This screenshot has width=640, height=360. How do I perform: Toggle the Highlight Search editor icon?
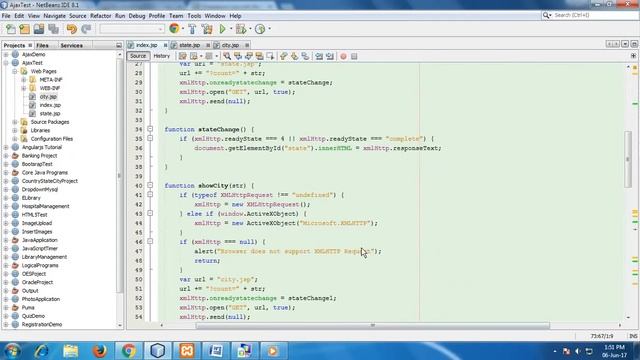pos(259,56)
